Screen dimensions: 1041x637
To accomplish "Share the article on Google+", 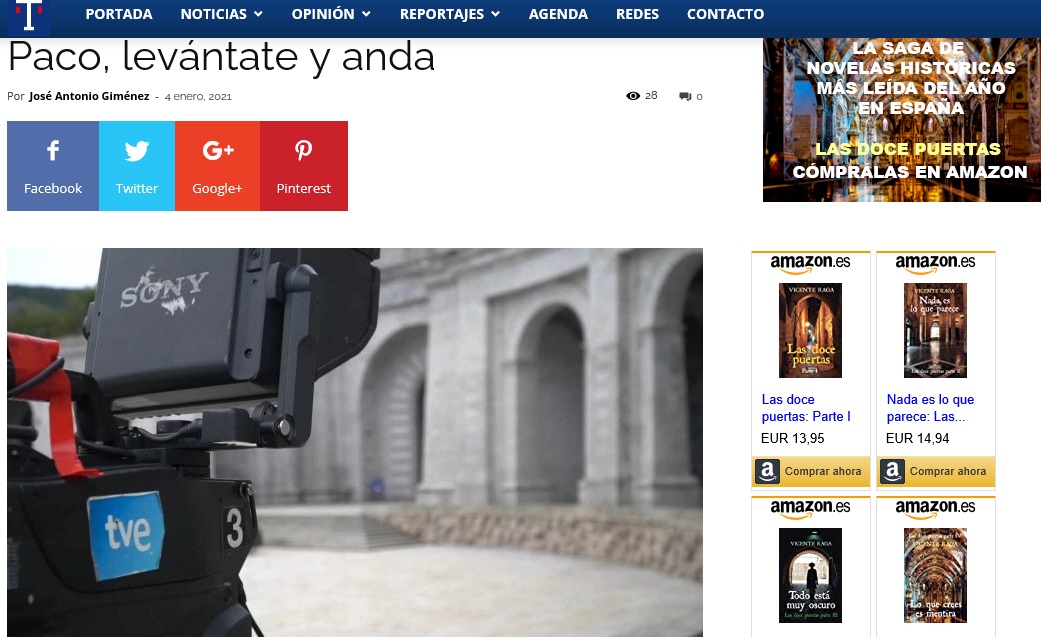I will pyautogui.click(x=217, y=166).
